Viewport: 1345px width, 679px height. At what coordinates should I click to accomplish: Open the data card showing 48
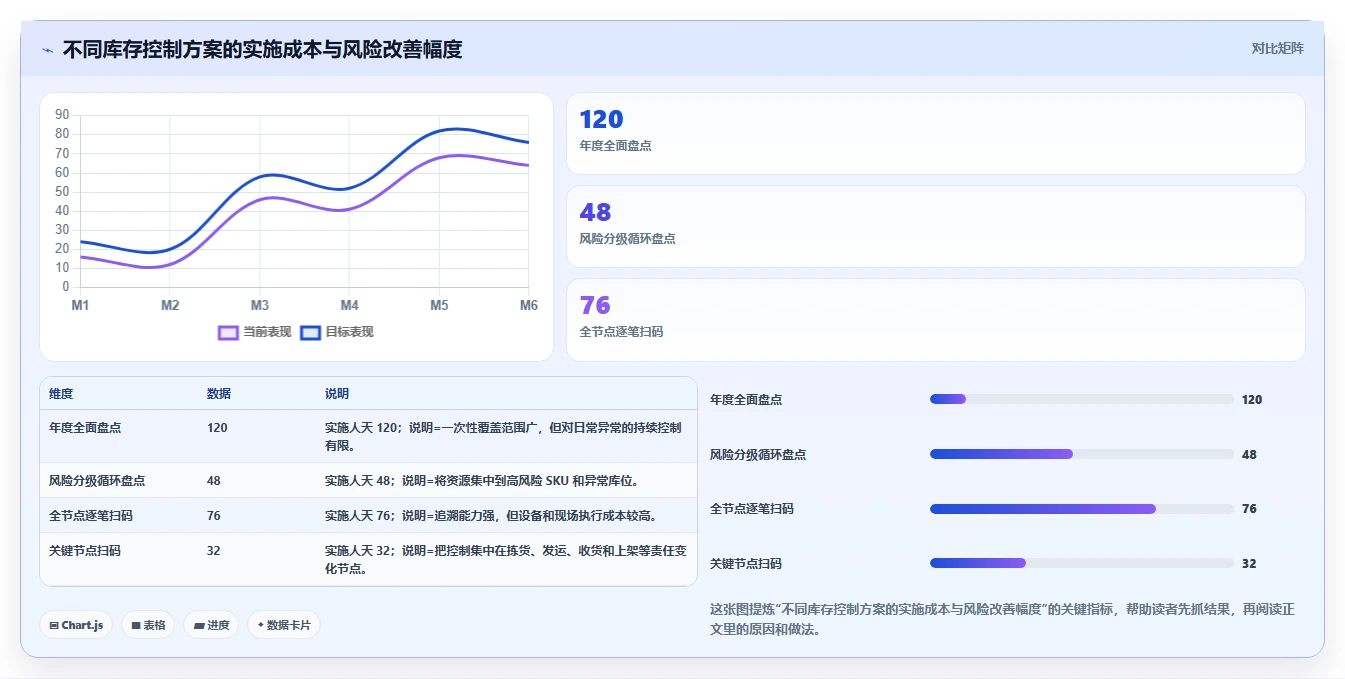935,226
